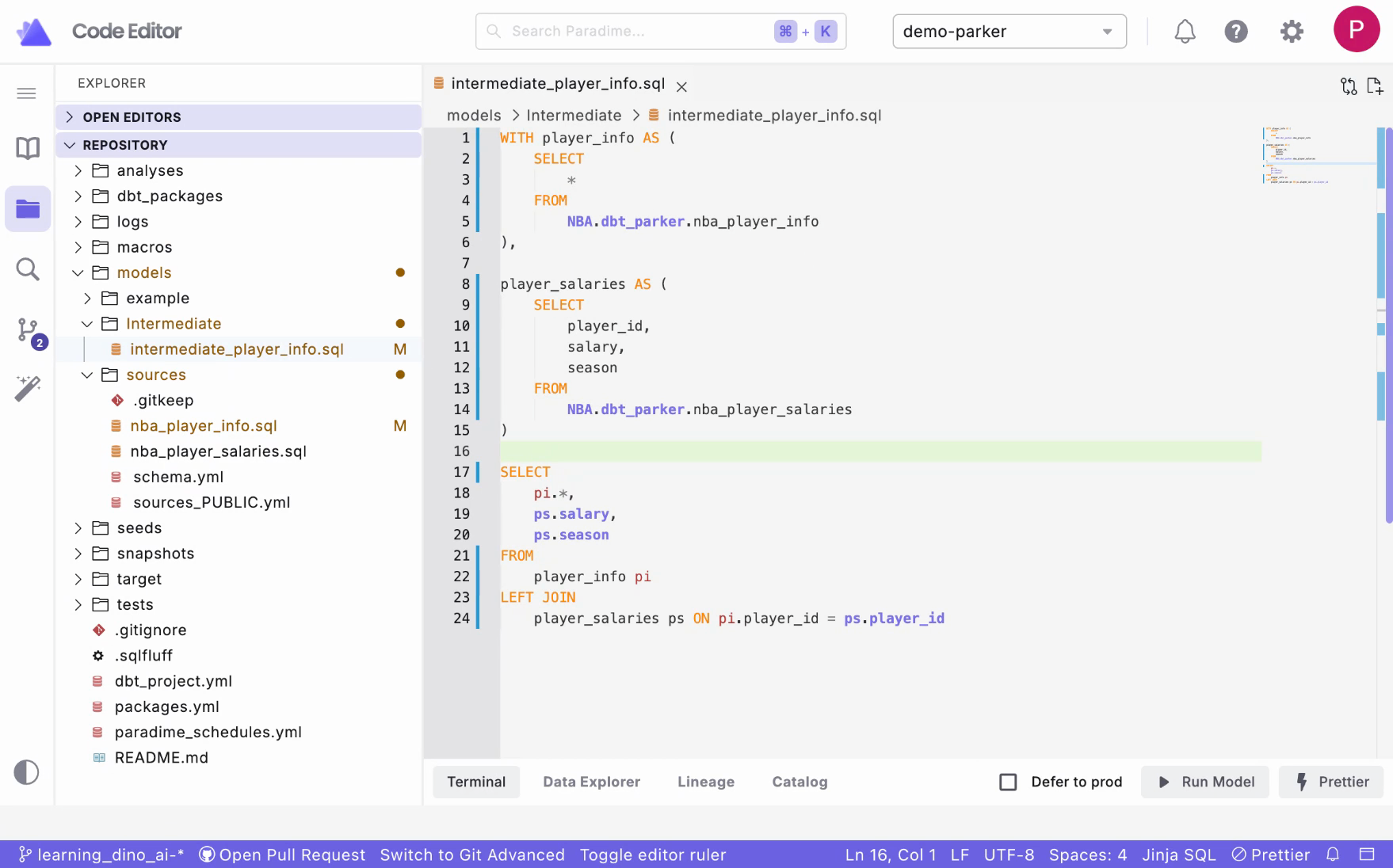
Task: Open README.md file
Action: [239, 757]
